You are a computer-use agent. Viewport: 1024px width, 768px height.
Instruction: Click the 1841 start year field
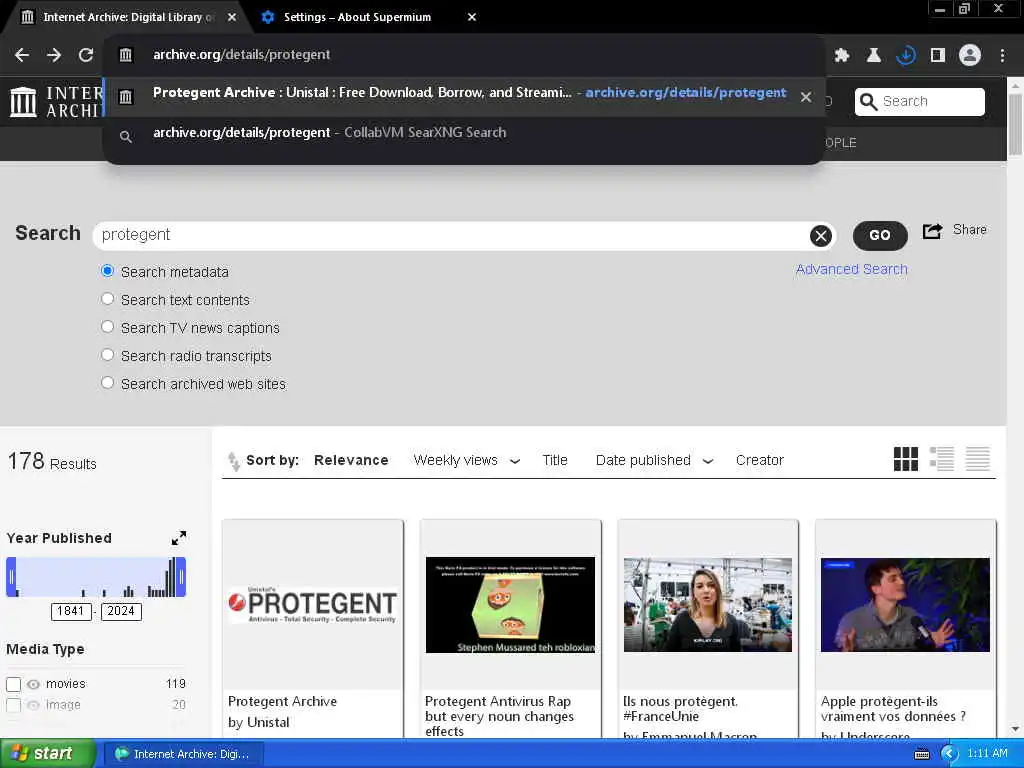click(x=71, y=612)
